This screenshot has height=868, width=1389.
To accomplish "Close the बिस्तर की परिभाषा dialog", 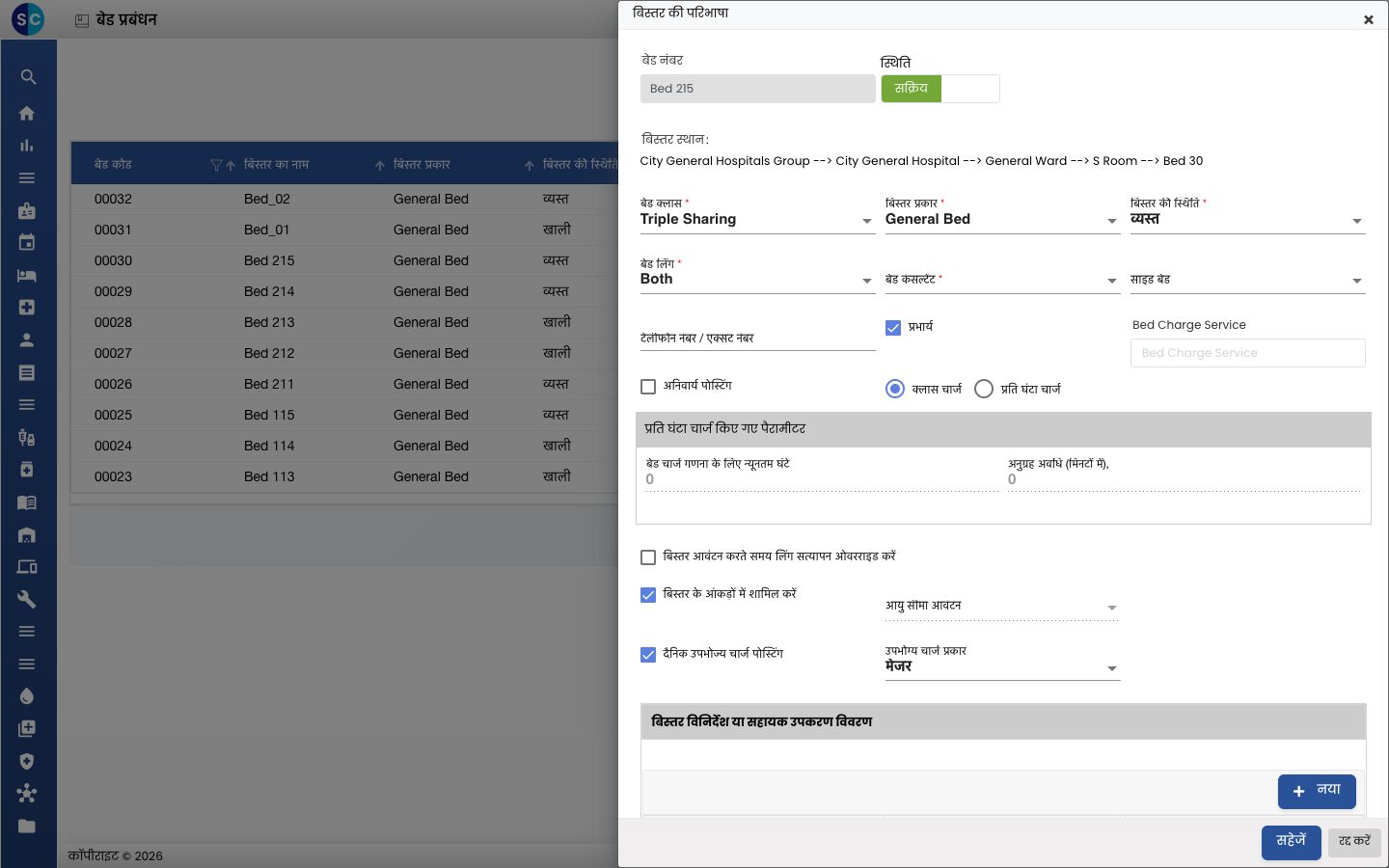I will click(1368, 19).
